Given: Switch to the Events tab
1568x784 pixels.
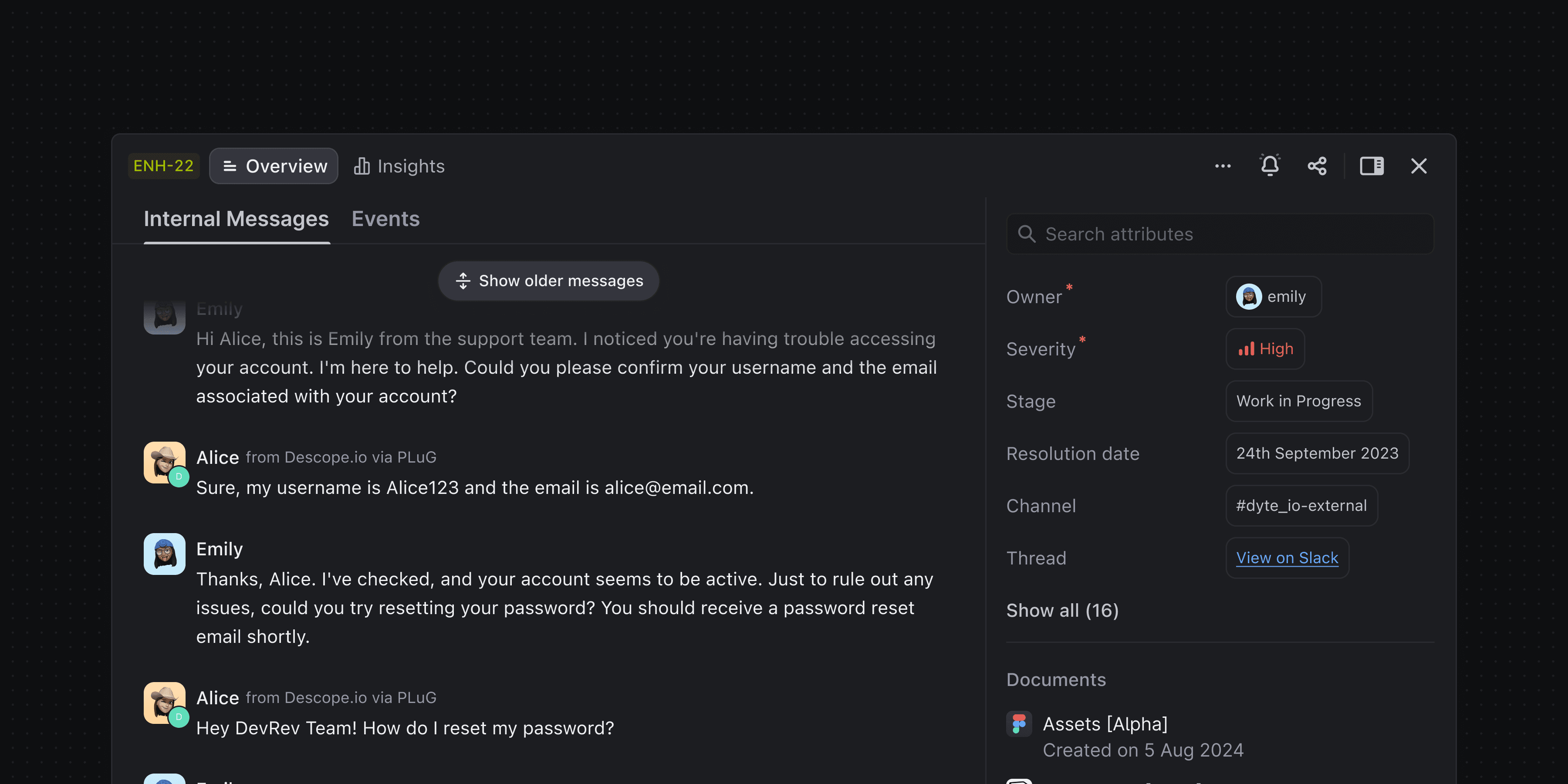Looking at the screenshot, I should pyautogui.click(x=385, y=219).
